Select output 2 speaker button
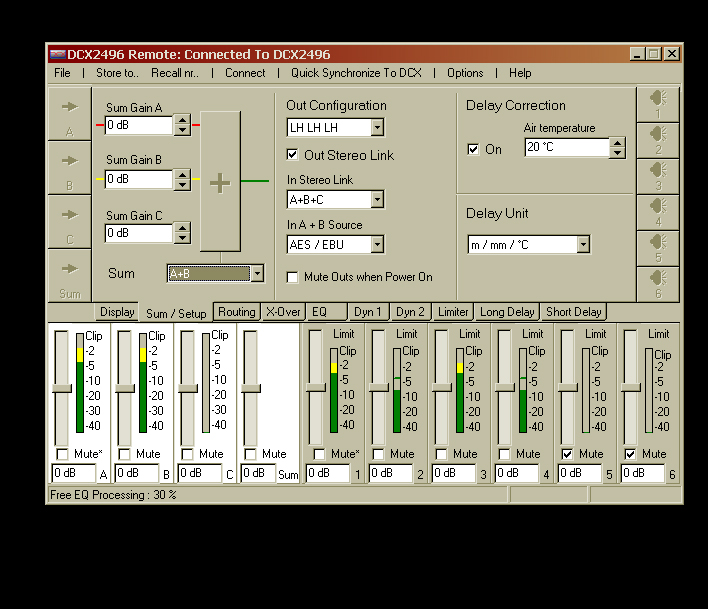708x609 pixels. coord(658,140)
